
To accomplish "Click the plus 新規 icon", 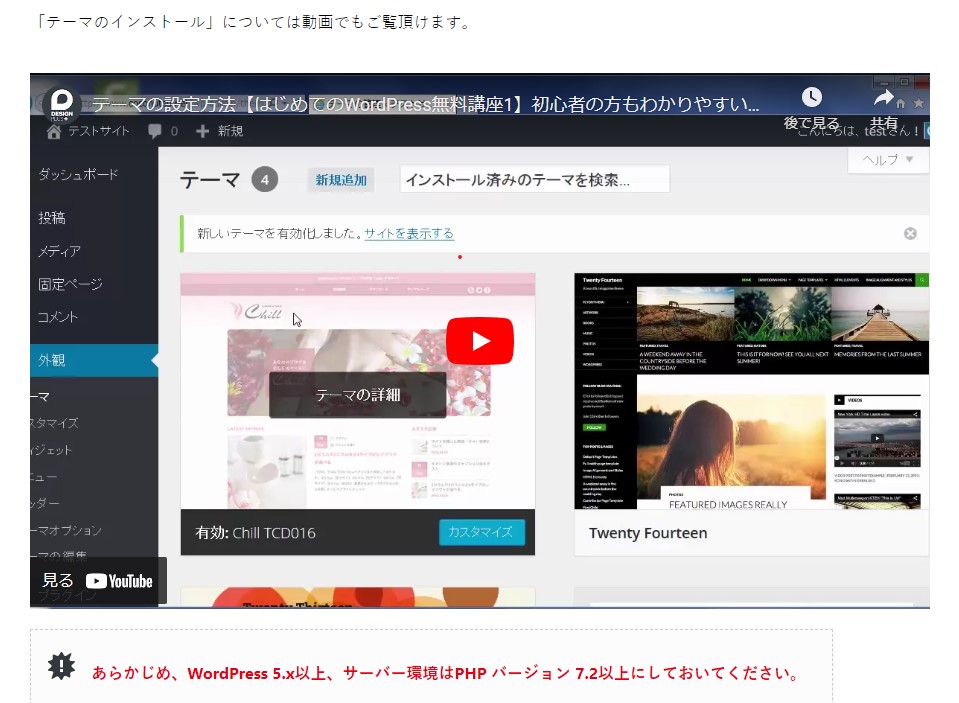I will point(202,131).
